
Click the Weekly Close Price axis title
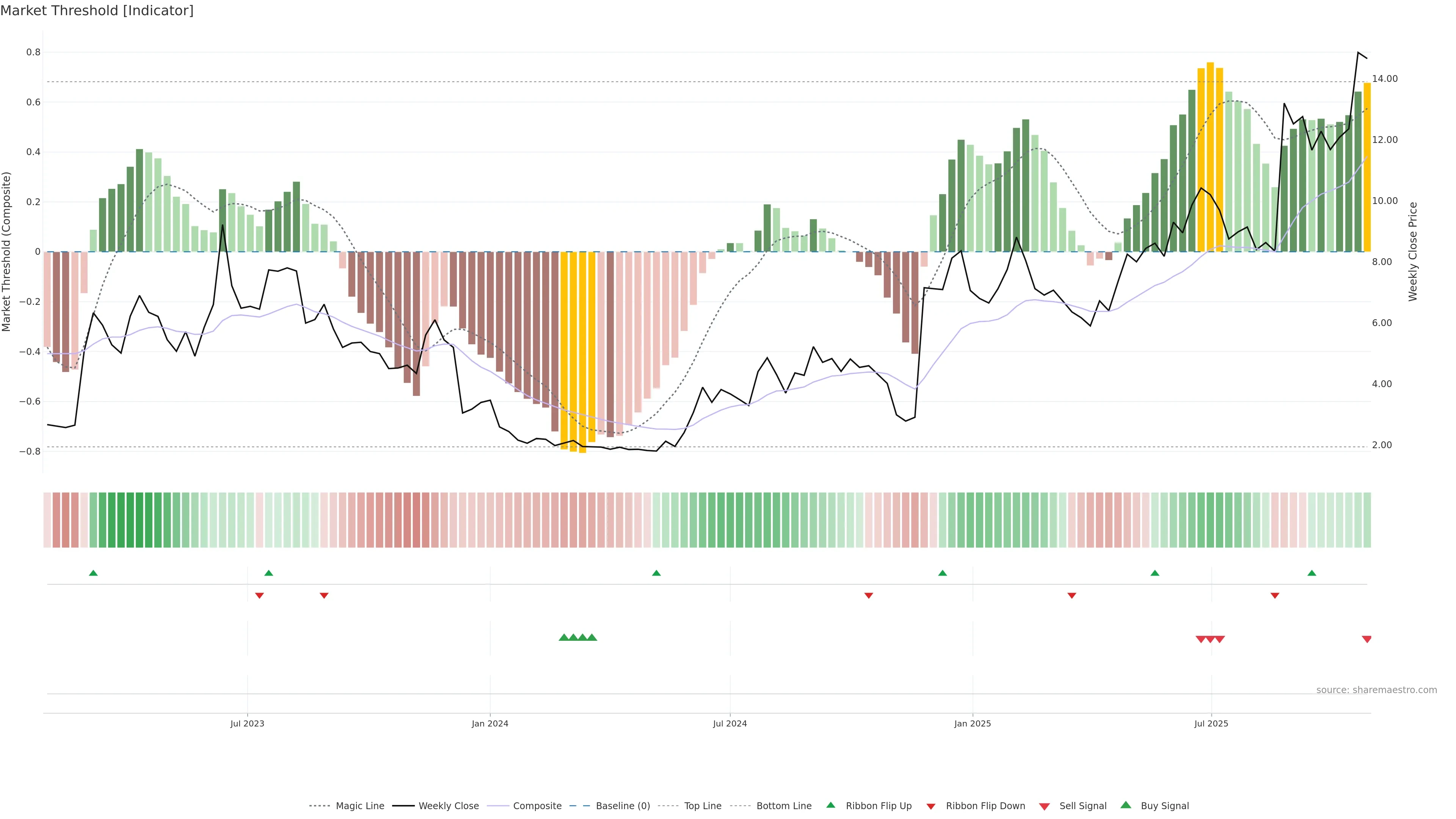coord(1413,251)
